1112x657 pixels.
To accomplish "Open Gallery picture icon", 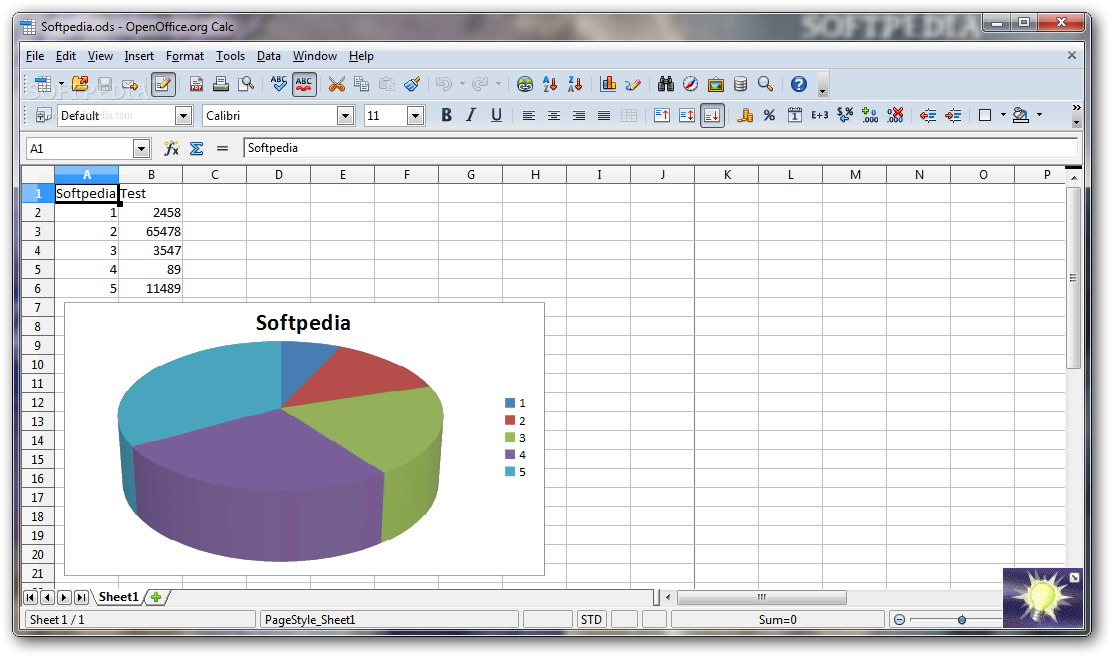I will tap(716, 84).
